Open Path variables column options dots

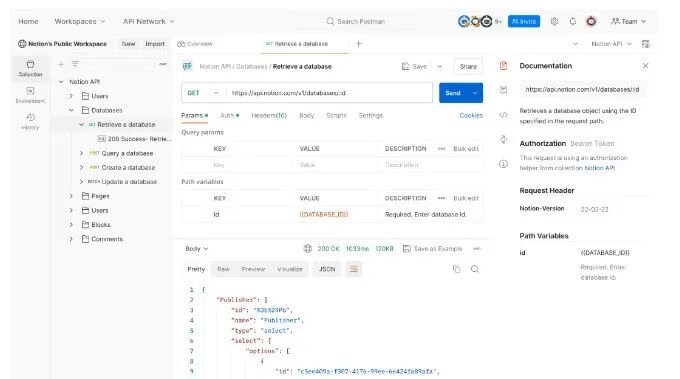(441, 198)
